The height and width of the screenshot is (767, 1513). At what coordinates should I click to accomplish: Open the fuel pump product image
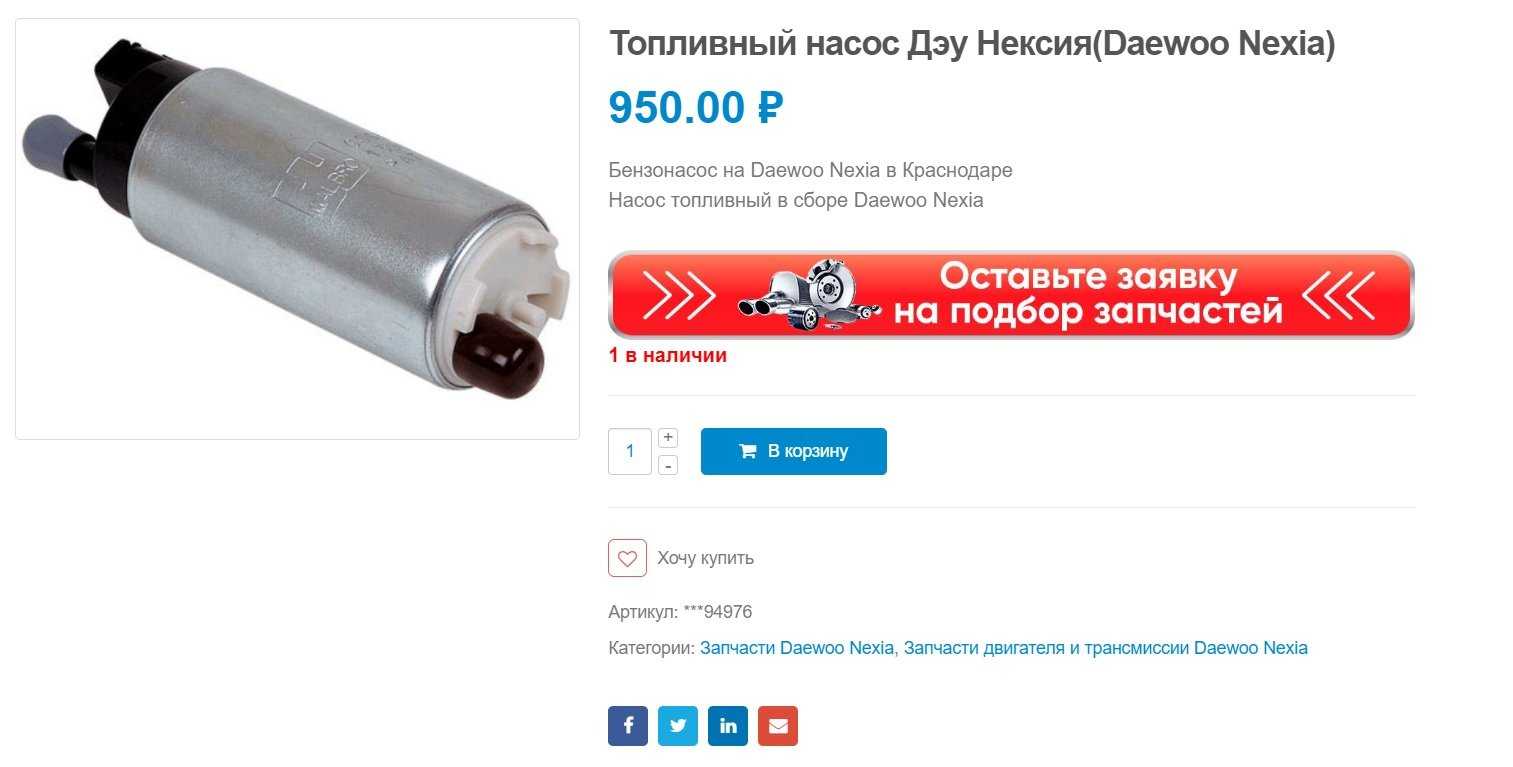tap(297, 229)
